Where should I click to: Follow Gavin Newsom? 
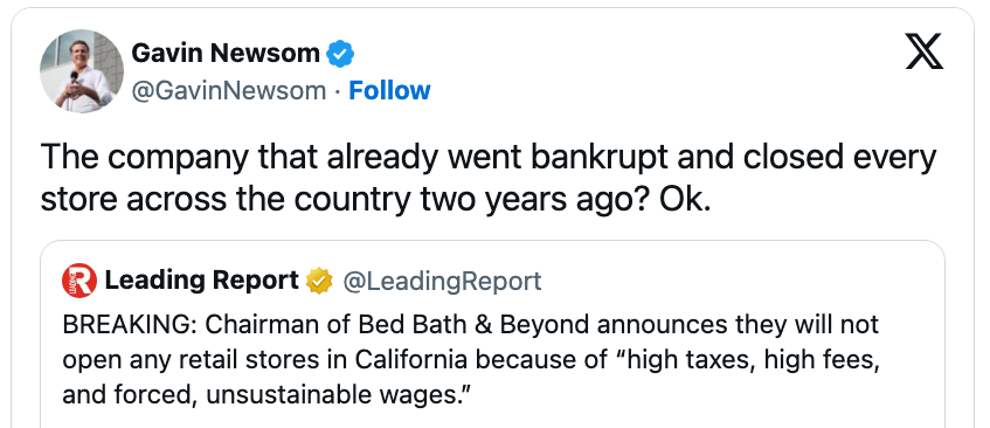[389, 90]
